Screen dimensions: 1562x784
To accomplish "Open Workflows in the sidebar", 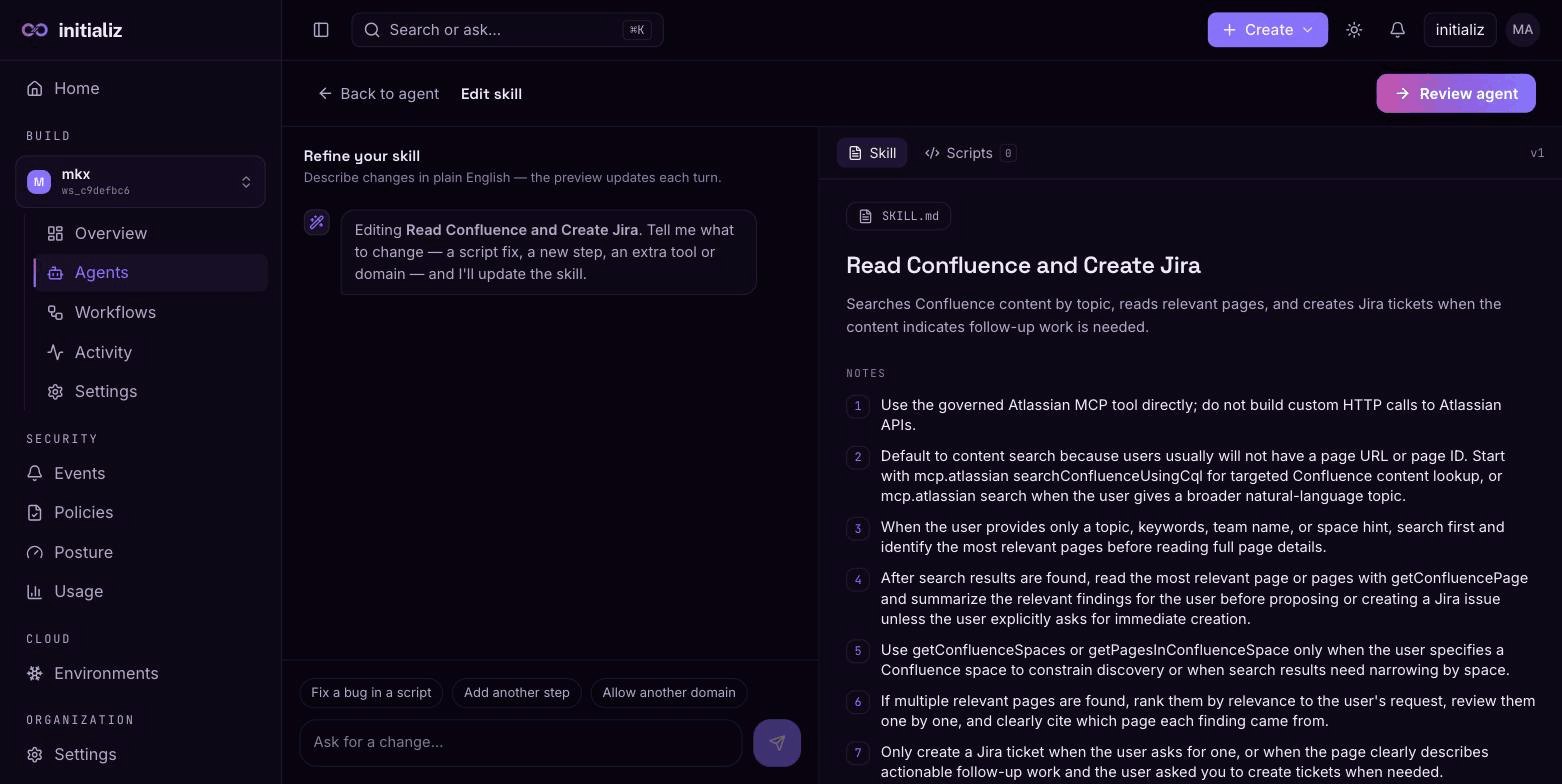I will [x=150, y=312].
